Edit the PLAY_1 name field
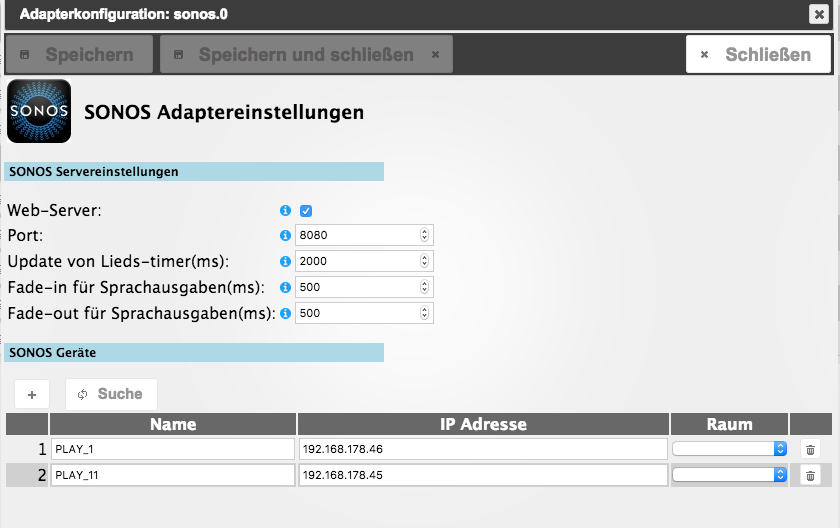The height and width of the screenshot is (528, 840). [x=172, y=449]
